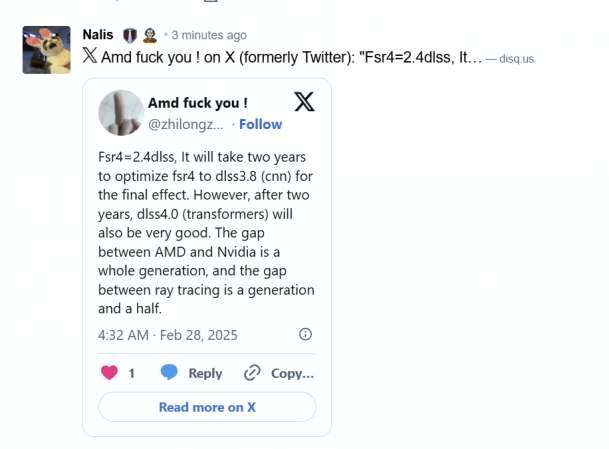This screenshot has height=449, width=609.
Task: Click the small X icon before comment link
Action: pyautogui.click(x=89, y=57)
